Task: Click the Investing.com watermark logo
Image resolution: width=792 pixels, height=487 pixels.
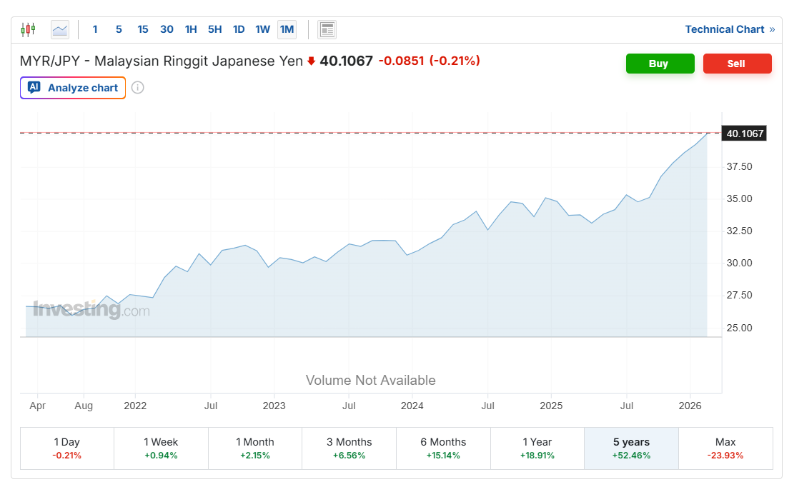Action: (91, 310)
